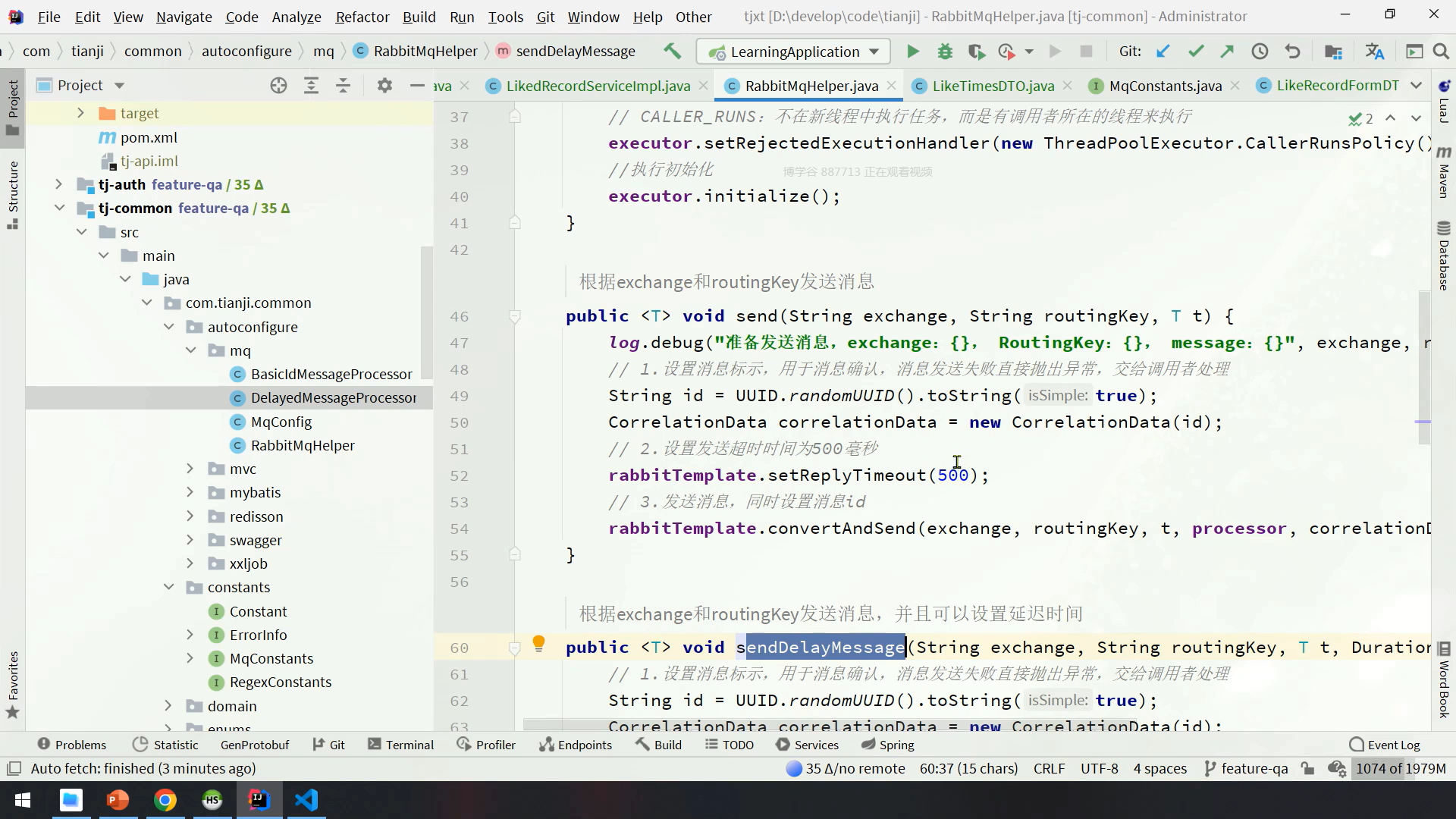Collapse the tj-common module node
Image resolution: width=1456 pixels, height=819 pixels.
pos(59,208)
